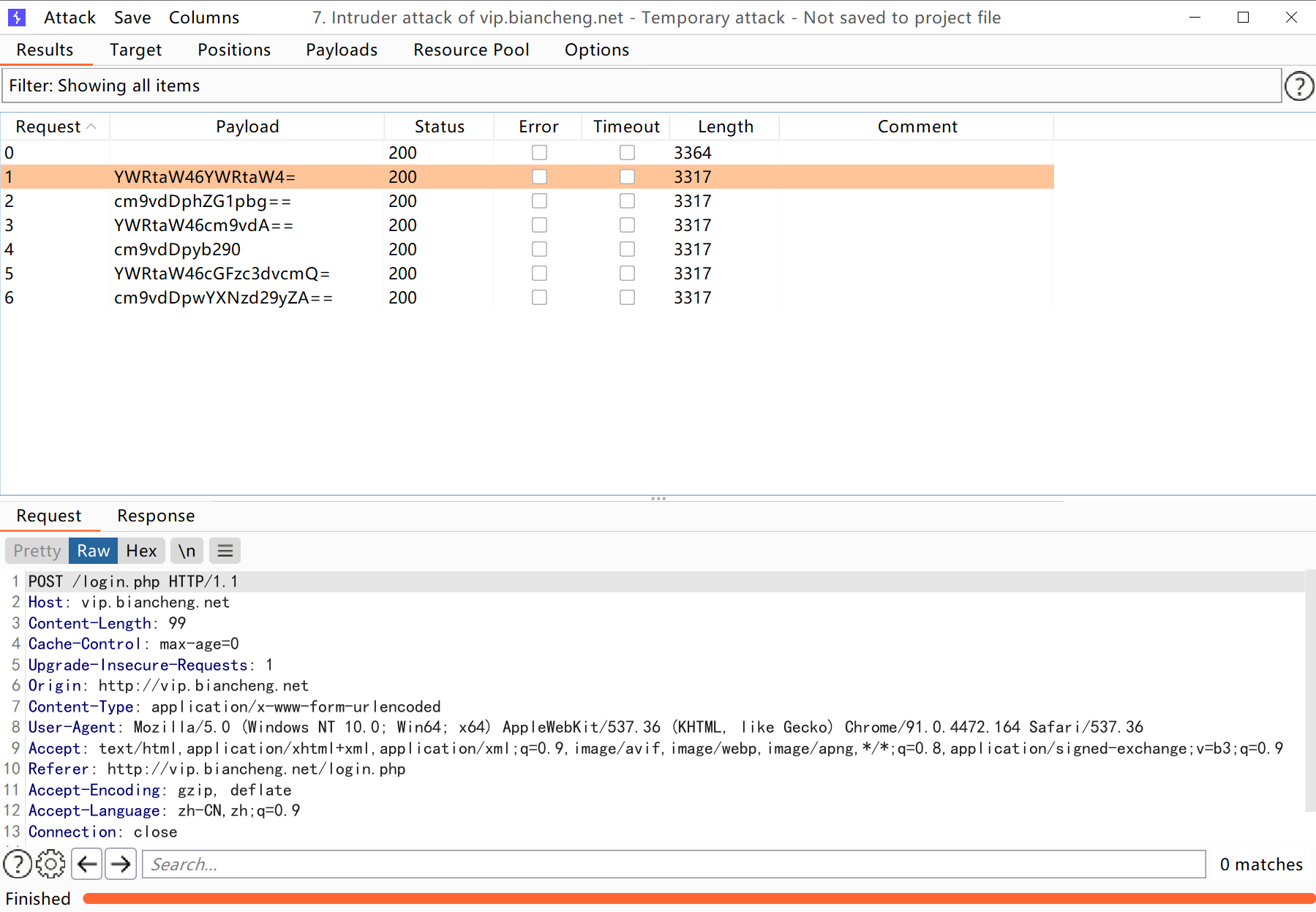The image size is (1316, 912).
Task: Sort by Comment column header
Action: click(917, 127)
